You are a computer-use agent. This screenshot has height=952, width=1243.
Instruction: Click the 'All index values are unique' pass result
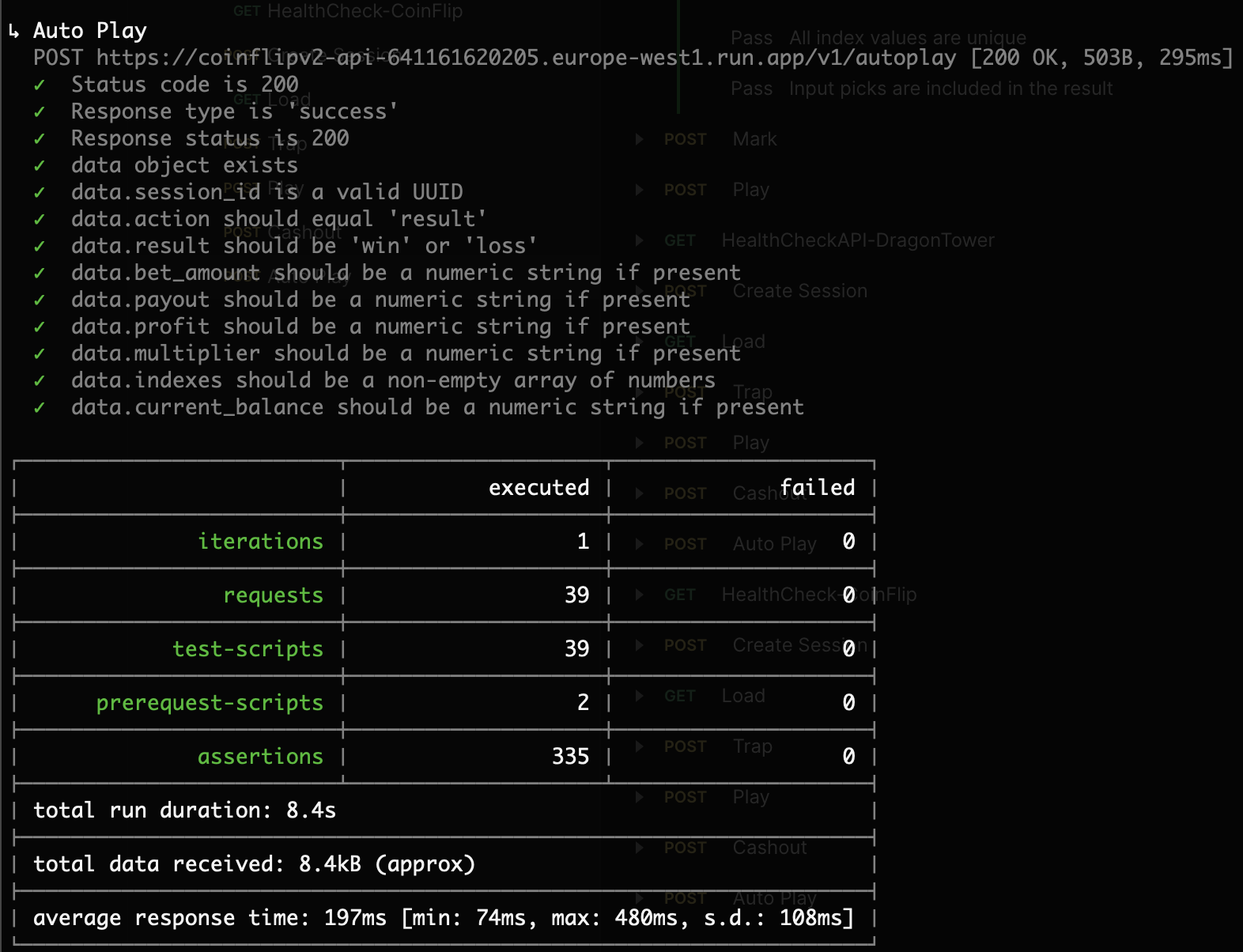point(907,38)
